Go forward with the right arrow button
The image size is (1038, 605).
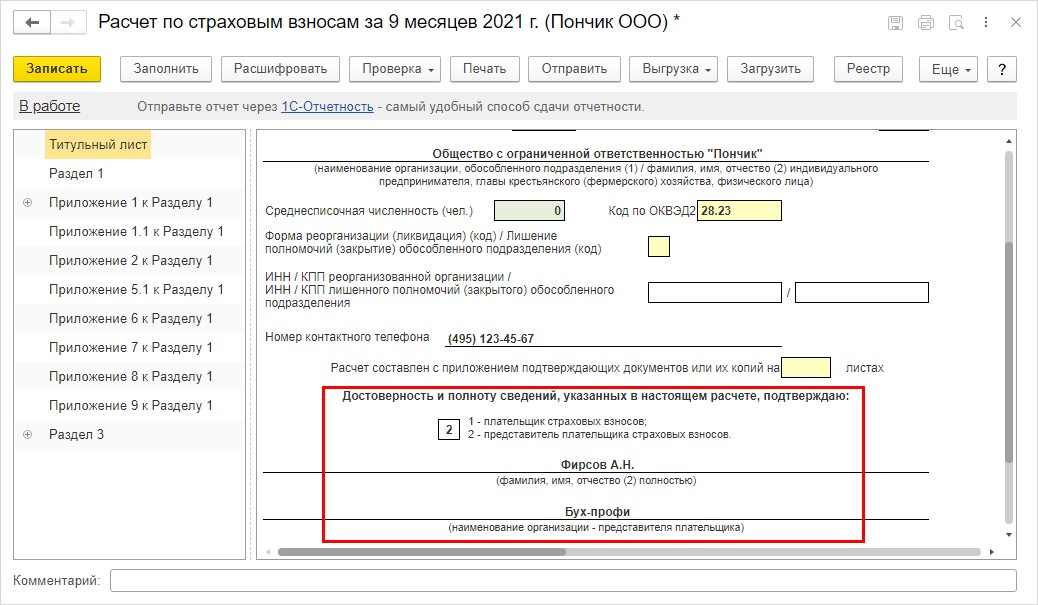[68, 23]
